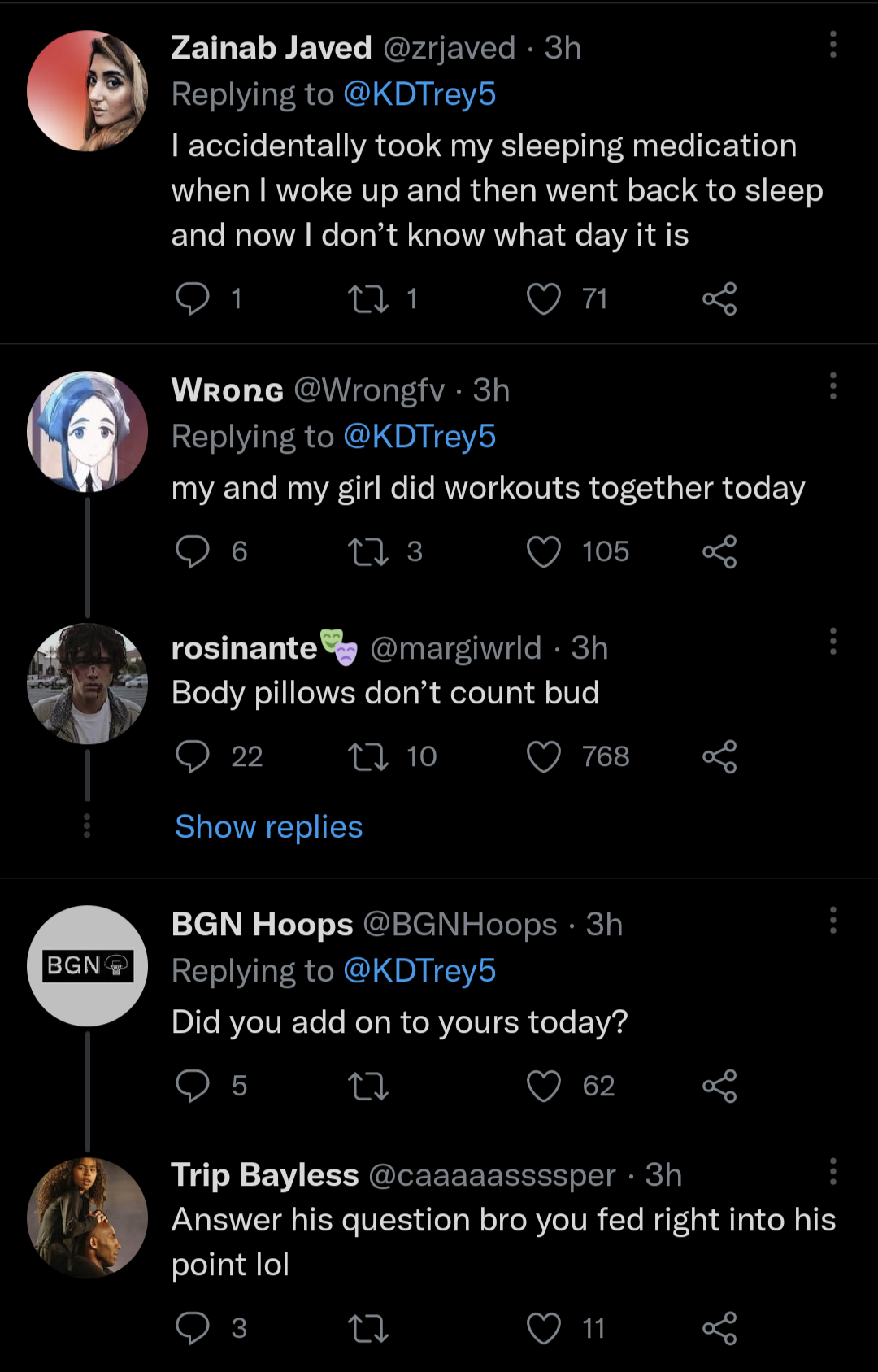The height and width of the screenshot is (1372, 878).
Task: Share rosinante's tweet
Action: tap(719, 757)
